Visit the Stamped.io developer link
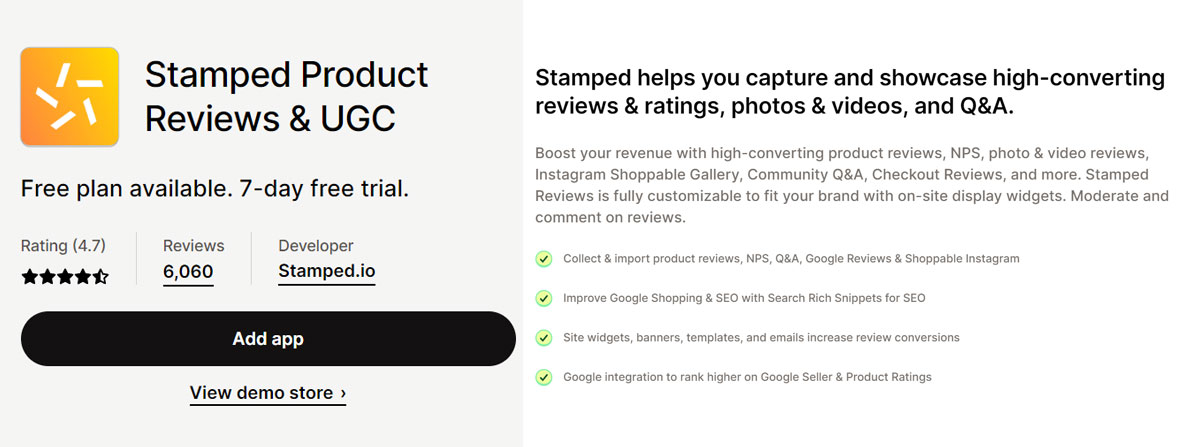Viewport: 1181px width, 447px height. 327,271
